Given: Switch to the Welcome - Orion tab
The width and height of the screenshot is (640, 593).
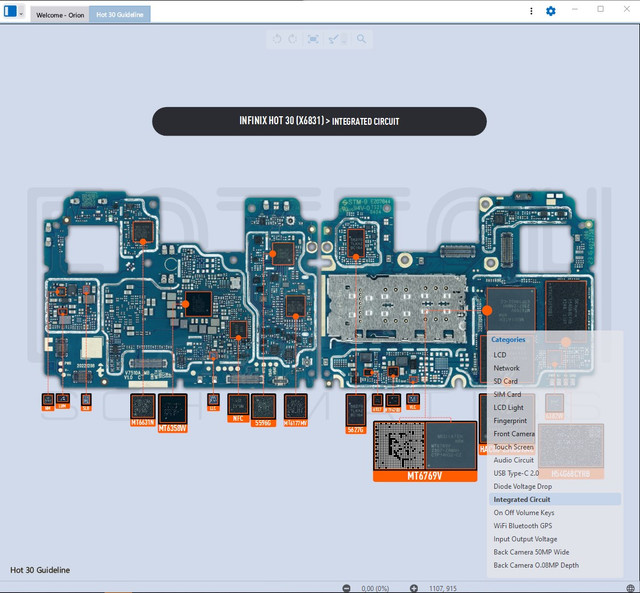Looking at the screenshot, I should (60, 15).
